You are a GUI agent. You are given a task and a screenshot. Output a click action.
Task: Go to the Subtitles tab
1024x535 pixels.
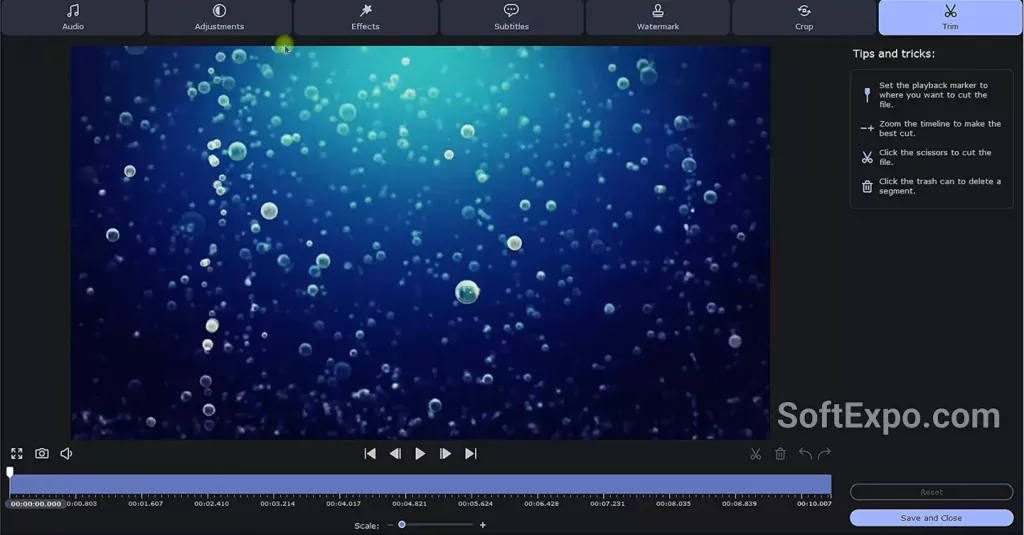click(x=511, y=18)
